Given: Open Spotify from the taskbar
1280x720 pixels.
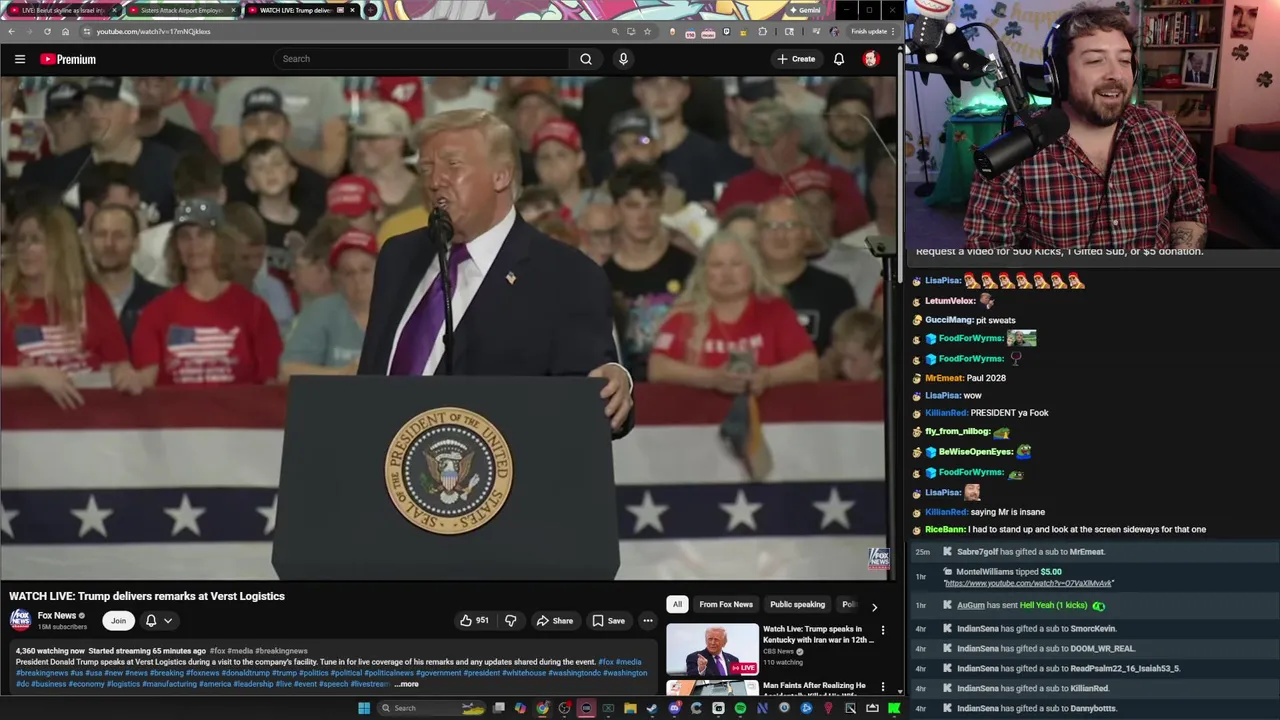Looking at the screenshot, I should point(740,708).
